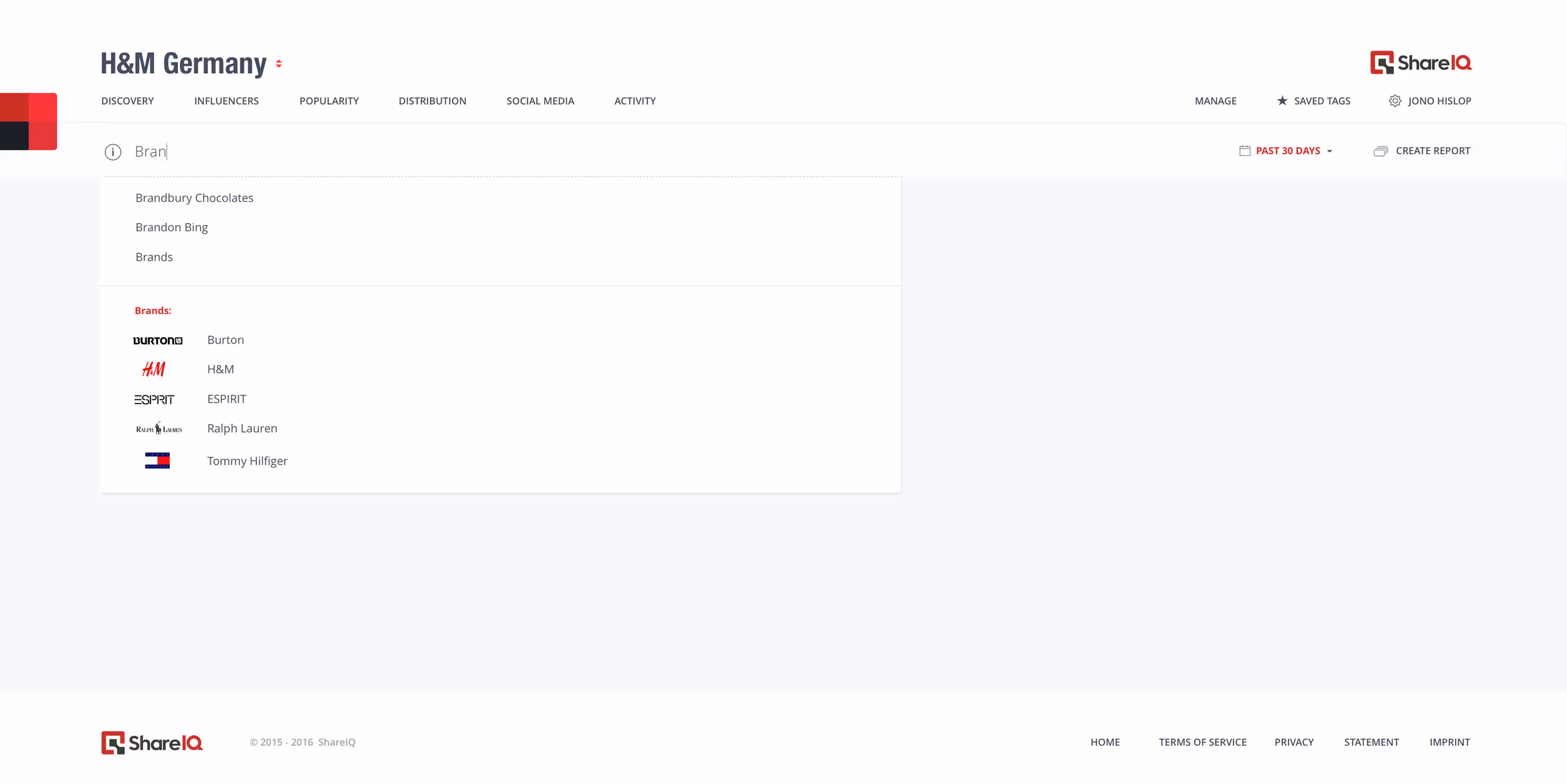Open Terms of Service footer link

[1202, 742]
